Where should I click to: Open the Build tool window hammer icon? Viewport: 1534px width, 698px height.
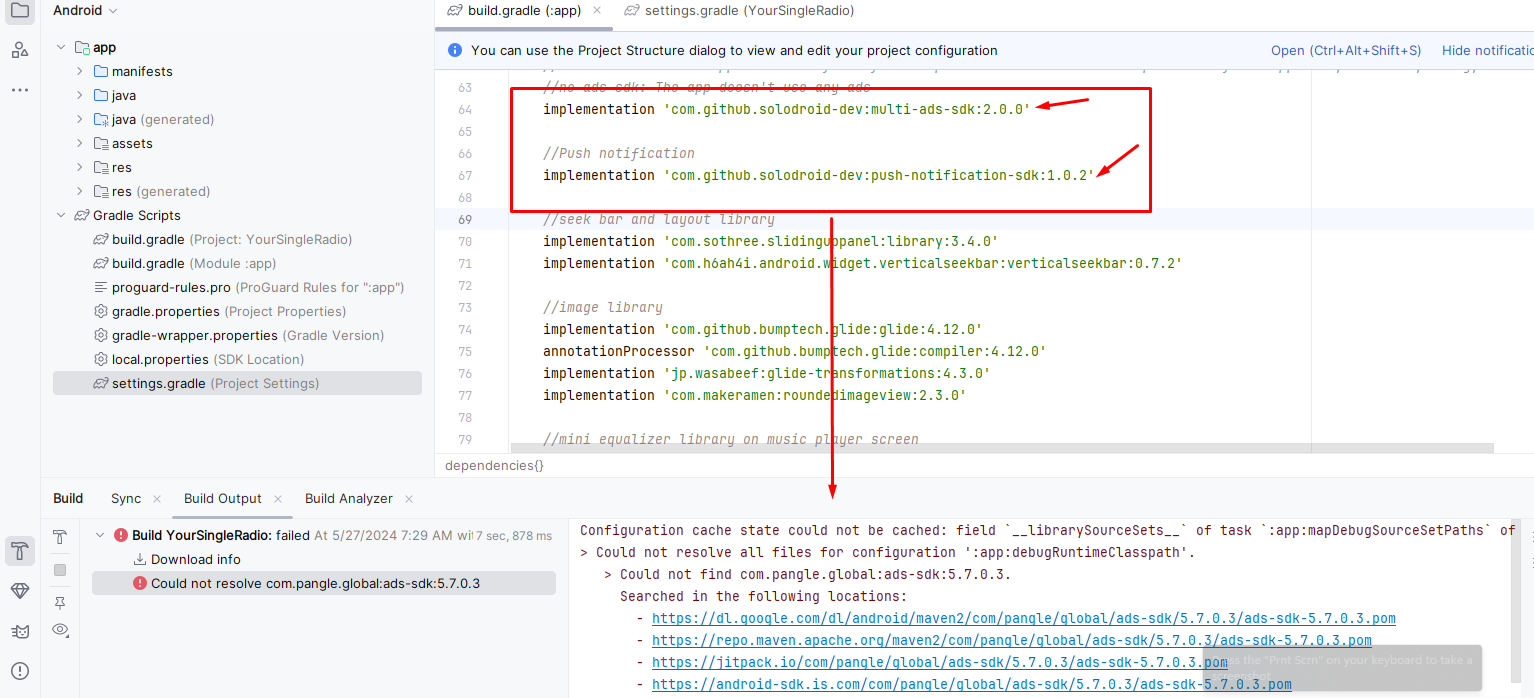(20, 550)
